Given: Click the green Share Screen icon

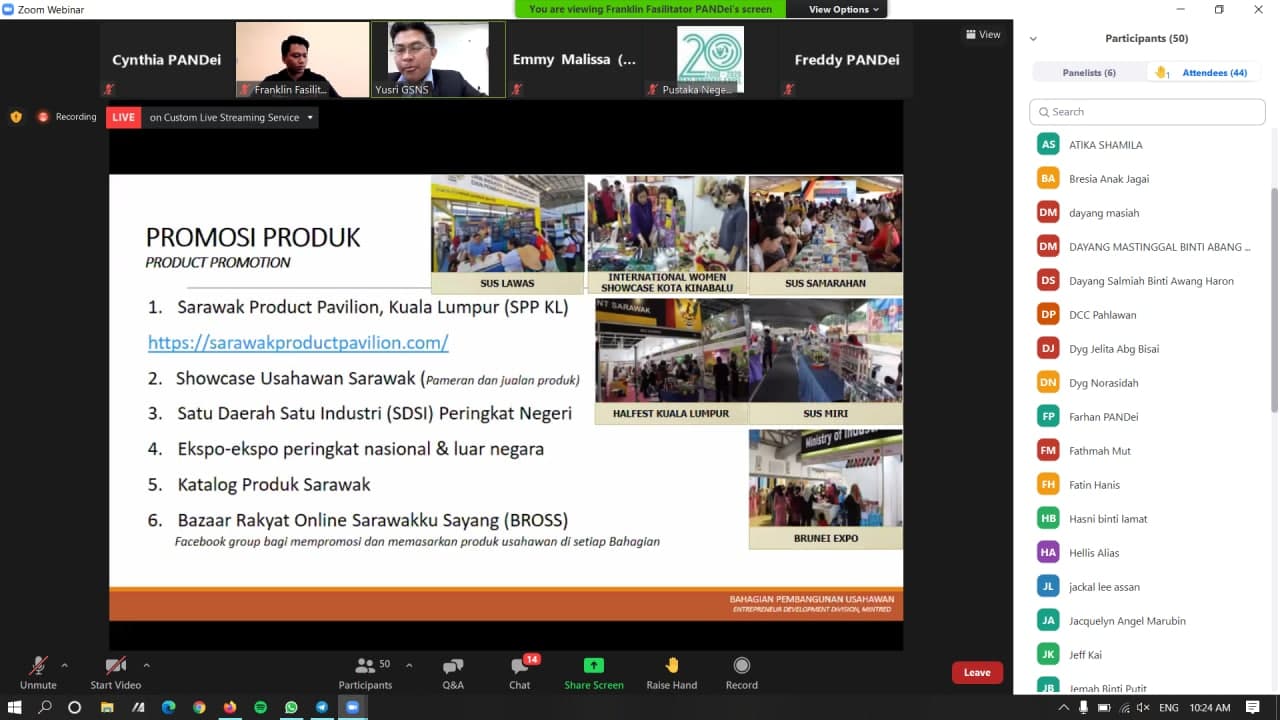Looking at the screenshot, I should (x=594, y=666).
